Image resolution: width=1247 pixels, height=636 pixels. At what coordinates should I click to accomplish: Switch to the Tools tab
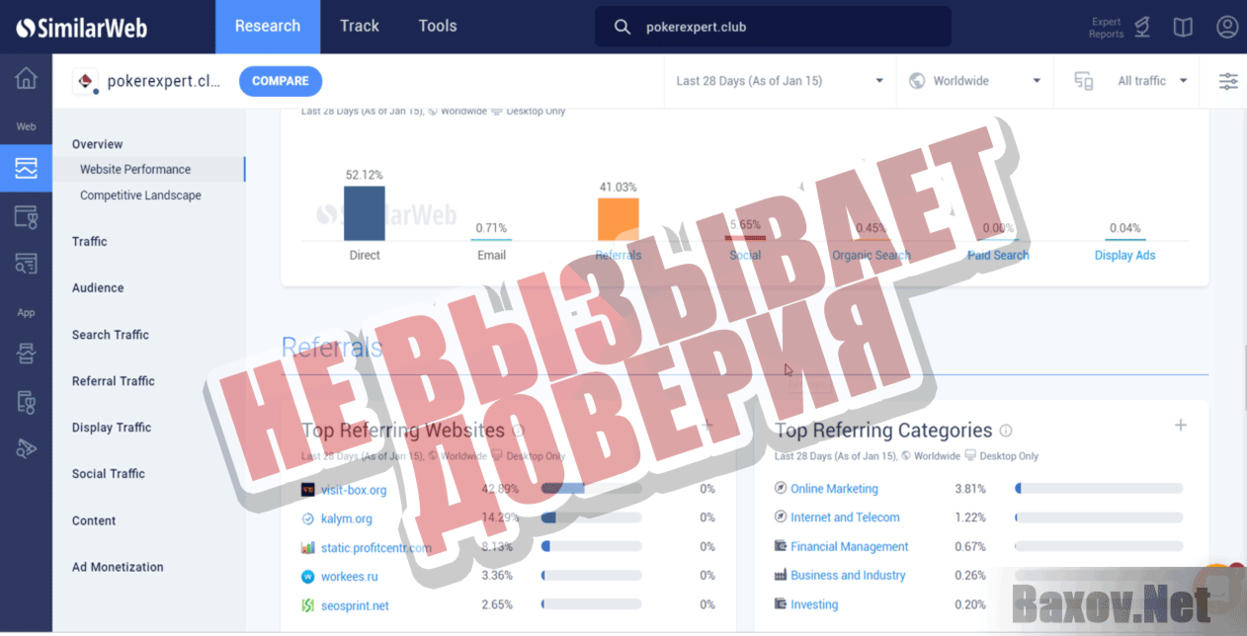[x=438, y=27]
